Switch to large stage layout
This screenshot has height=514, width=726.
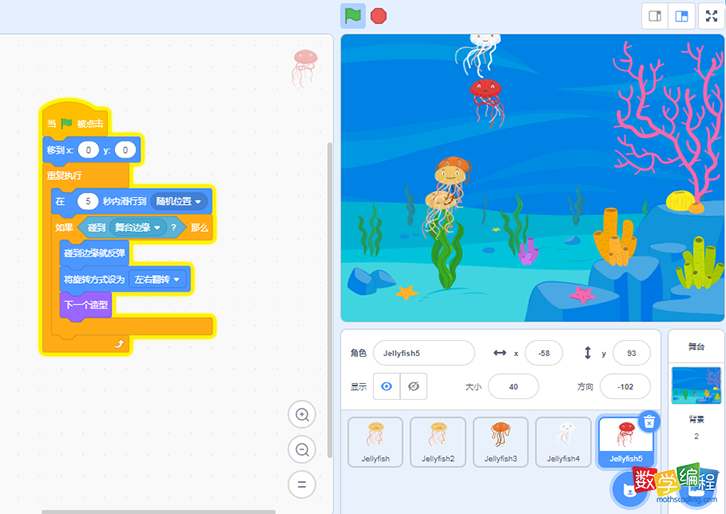click(682, 16)
